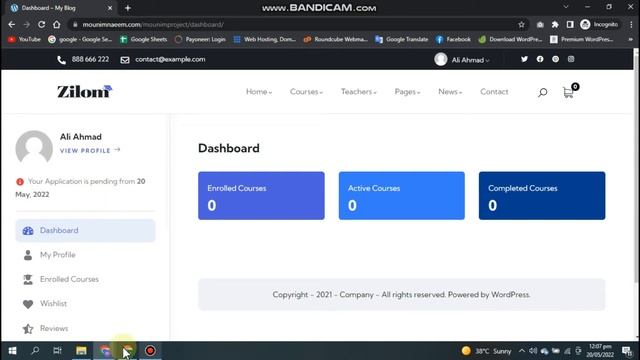Click the My Profile person icon
The width and height of the screenshot is (640, 360).
(x=28, y=255)
